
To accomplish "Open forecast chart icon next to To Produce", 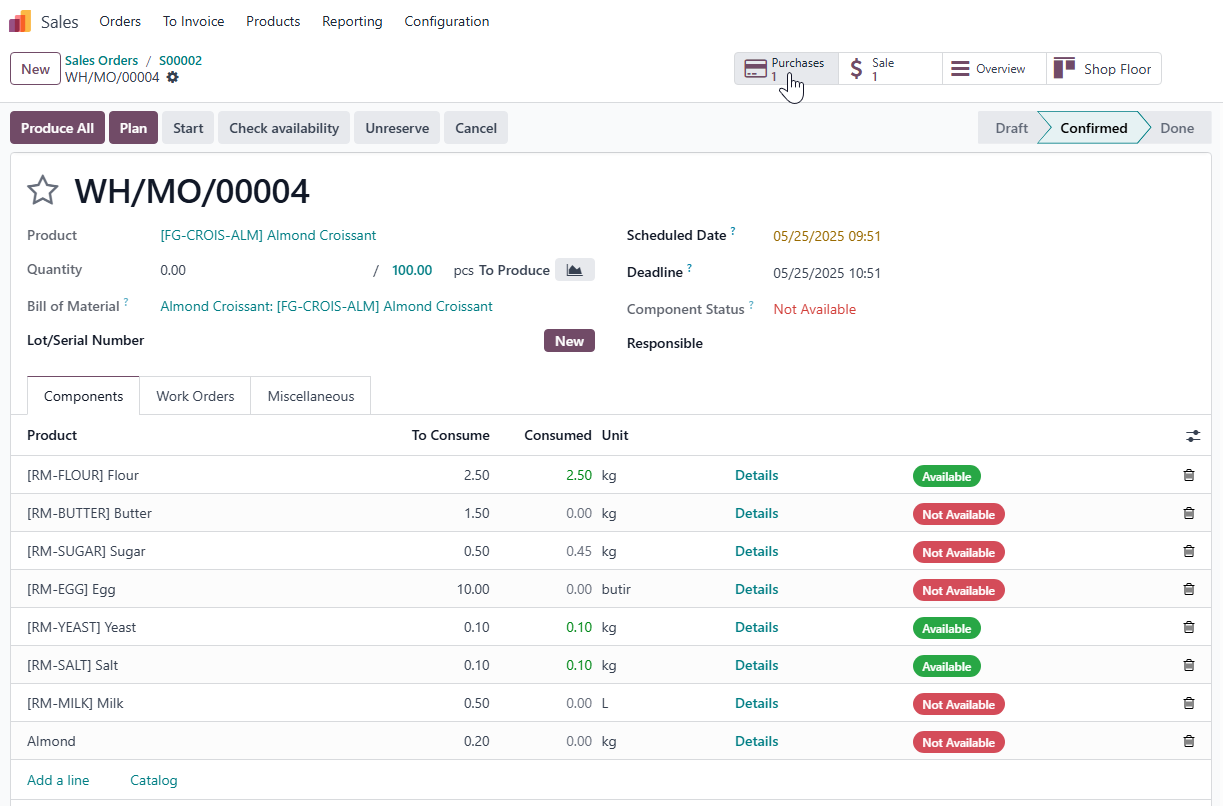I will (575, 270).
